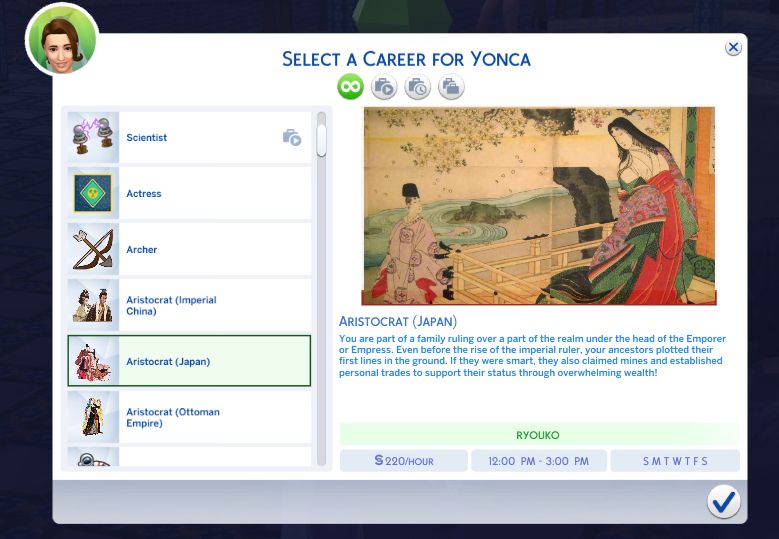Click the S M T W T F S workdays field
Screen dimensions: 779x539
(675, 461)
